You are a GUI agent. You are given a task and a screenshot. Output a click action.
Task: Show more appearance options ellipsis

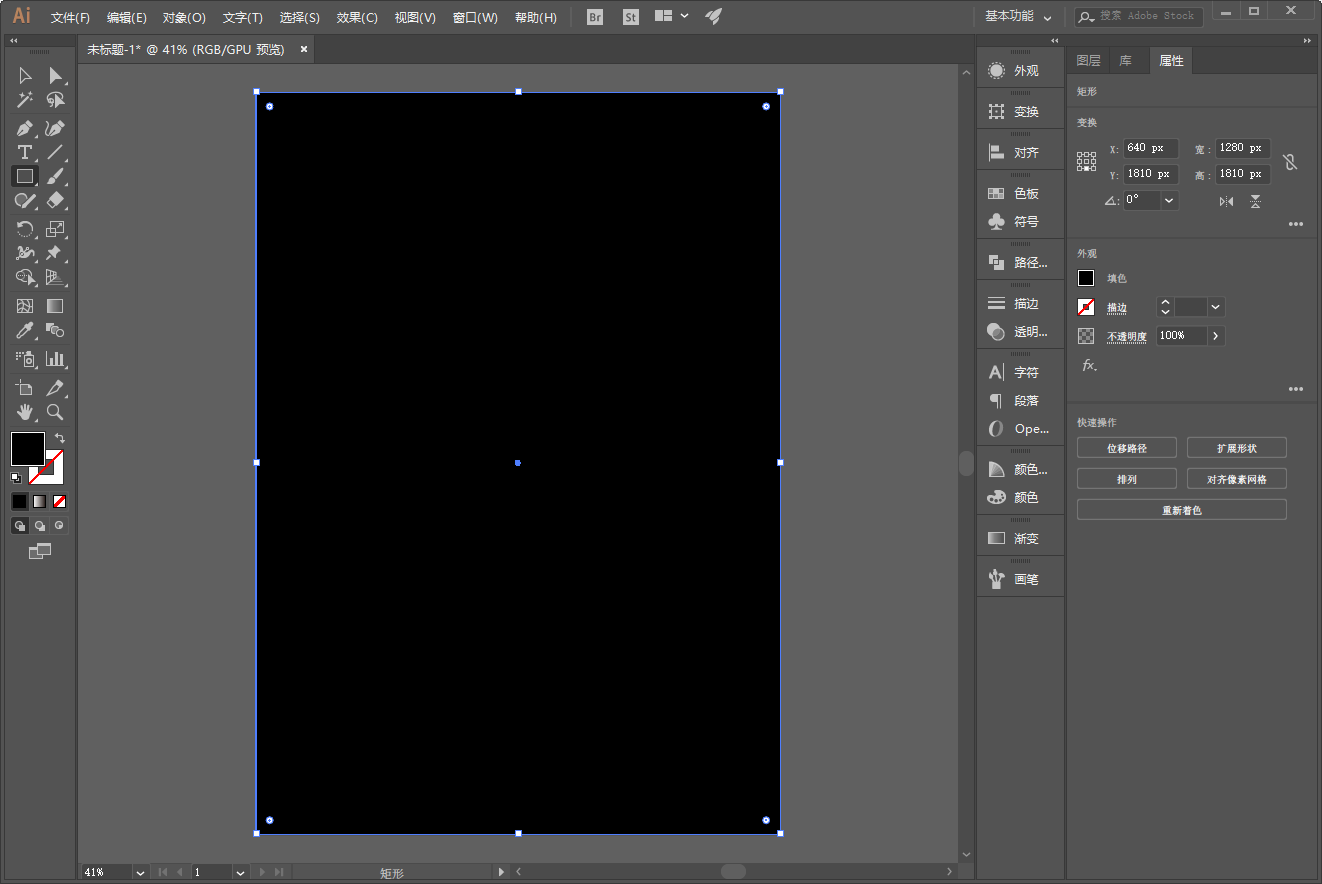tap(1296, 389)
